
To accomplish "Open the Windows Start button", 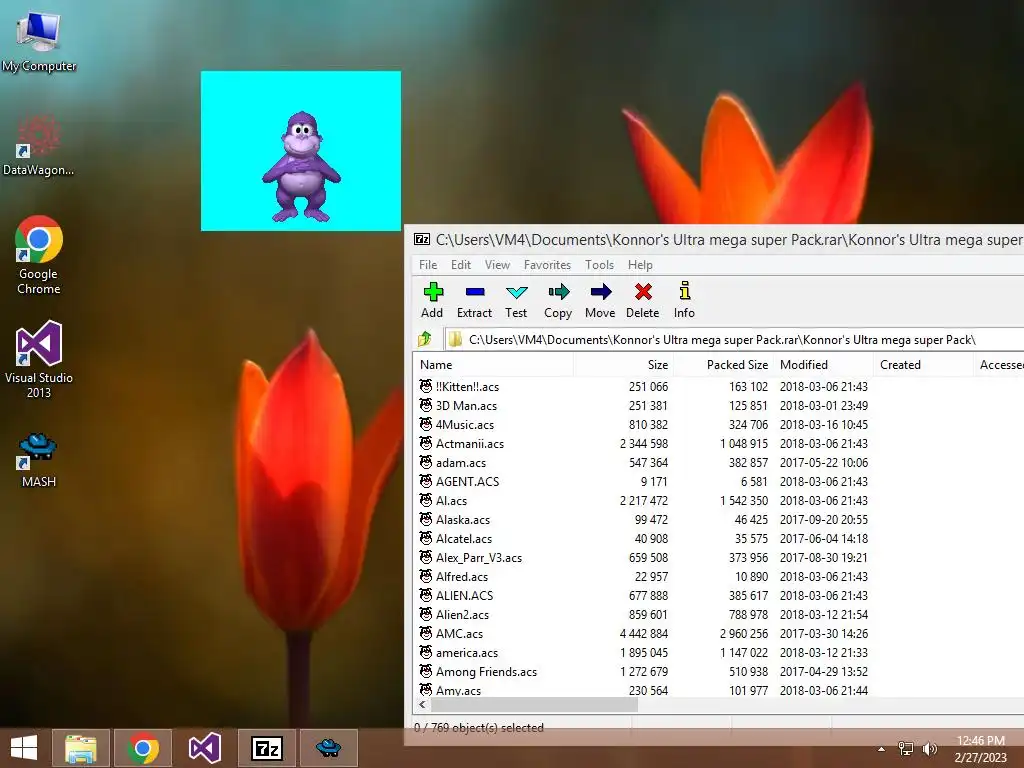I will [x=24, y=748].
